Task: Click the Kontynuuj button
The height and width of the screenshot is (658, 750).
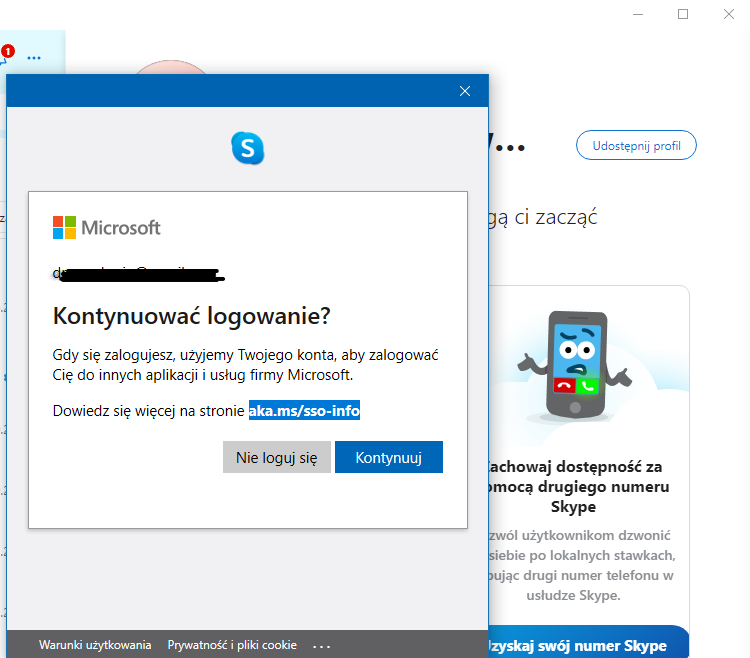Action: (388, 457)
